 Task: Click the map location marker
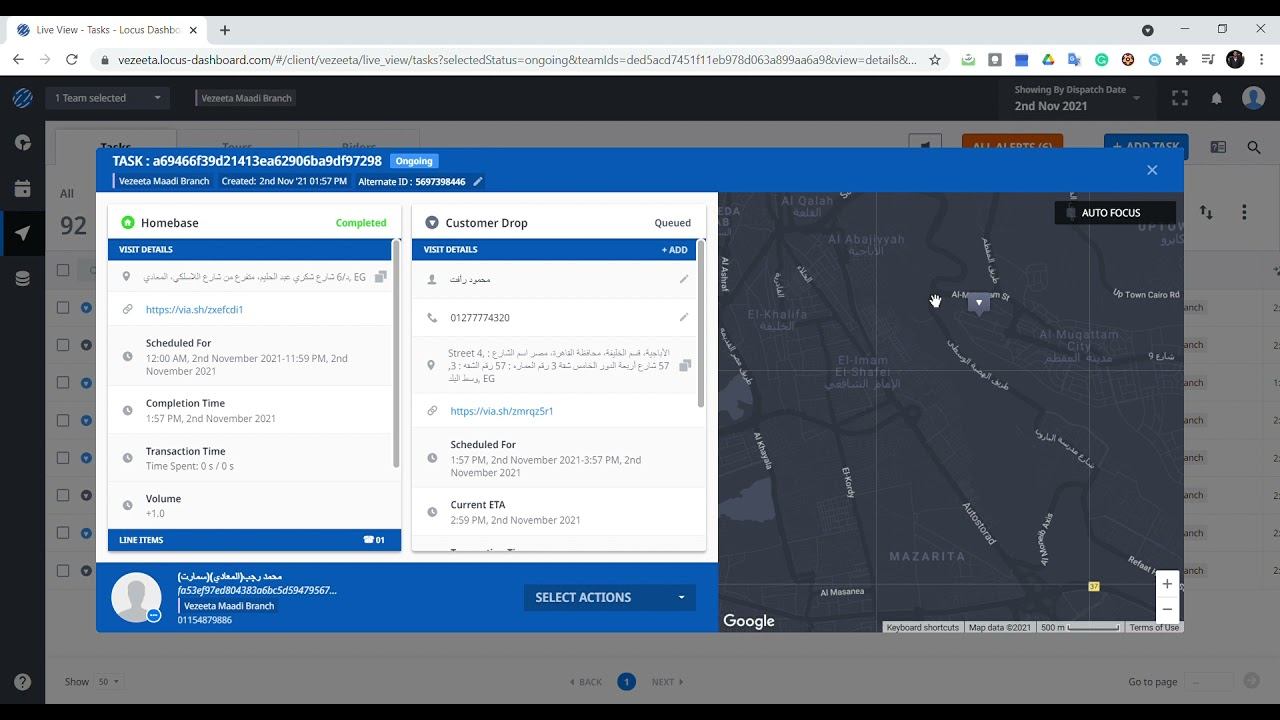click(x=979, y=302)
